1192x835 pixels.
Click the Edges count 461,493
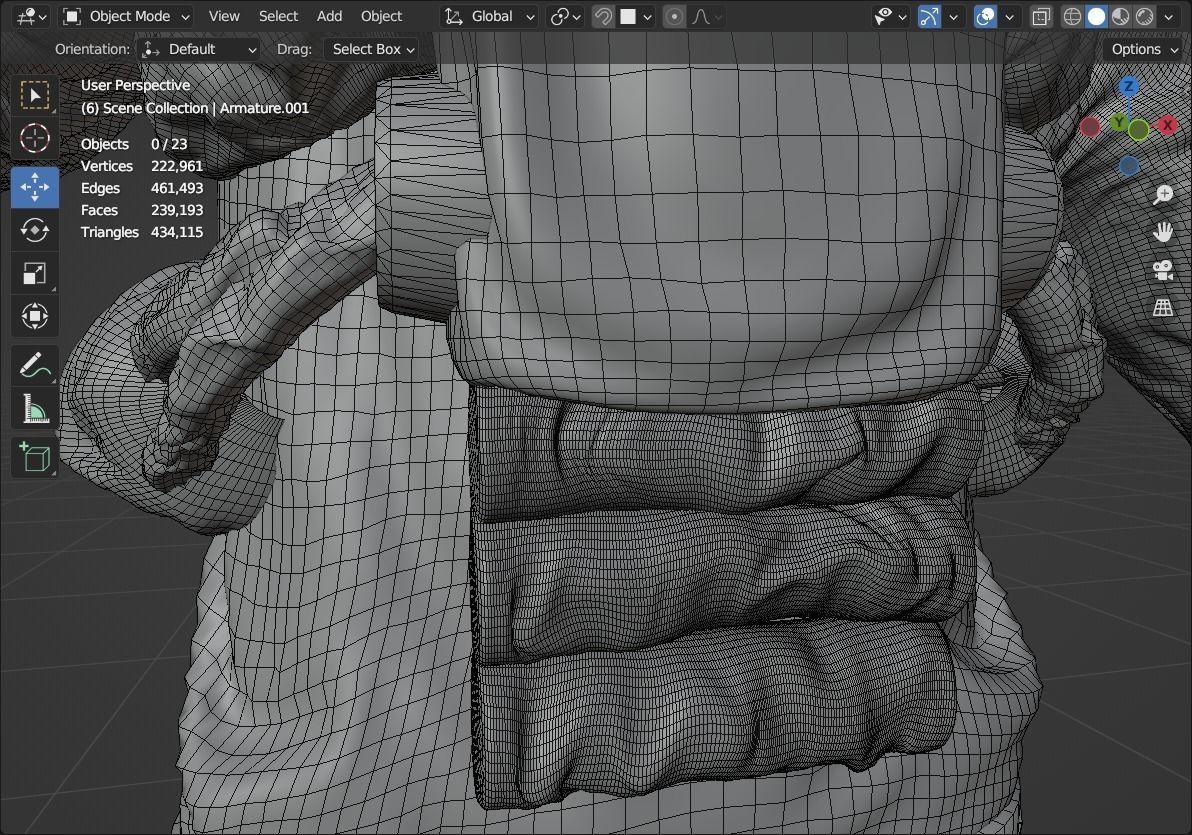click(x=176, y=188)
